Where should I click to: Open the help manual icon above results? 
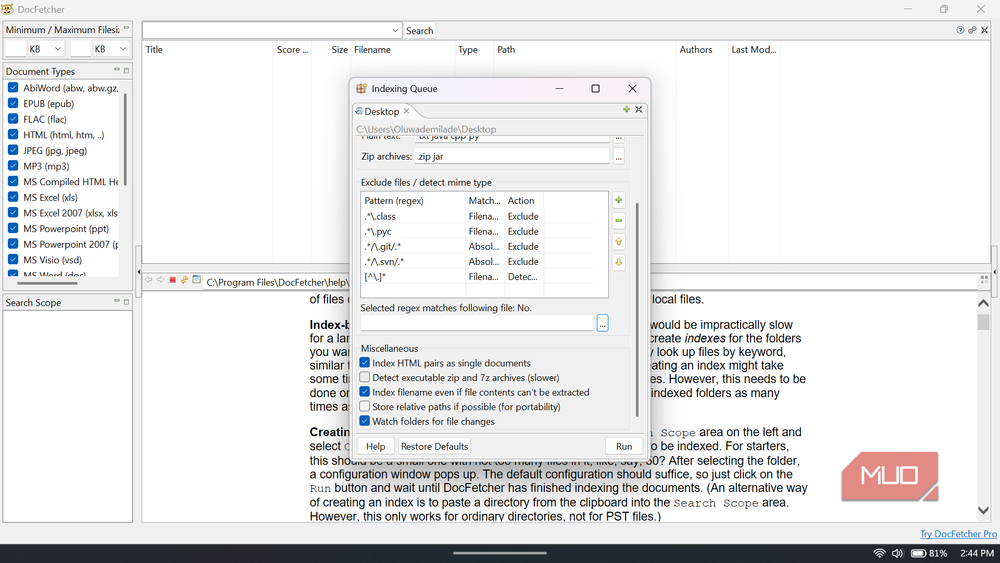960,30
